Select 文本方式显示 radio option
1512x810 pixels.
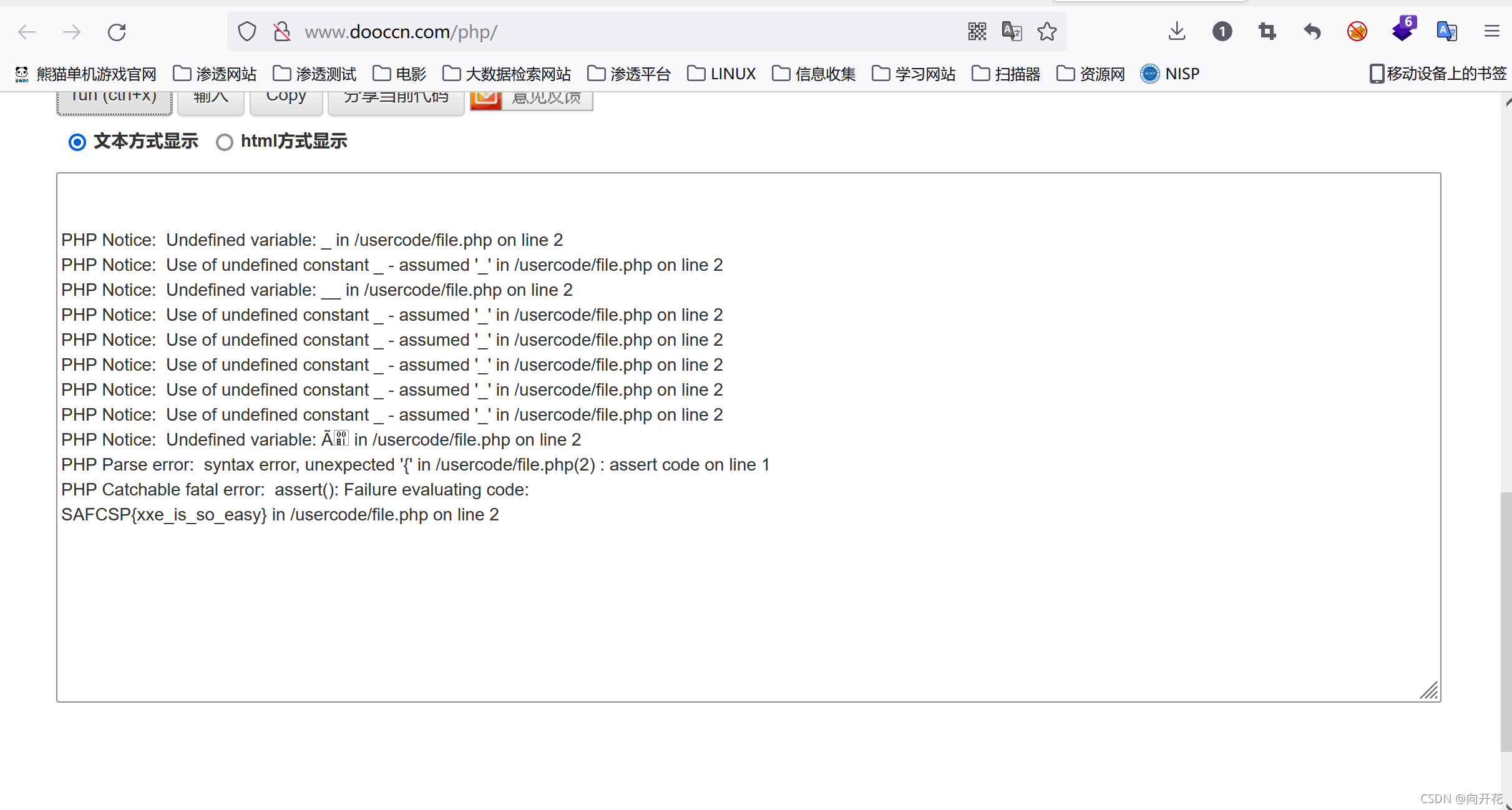(x=77, y=142)
